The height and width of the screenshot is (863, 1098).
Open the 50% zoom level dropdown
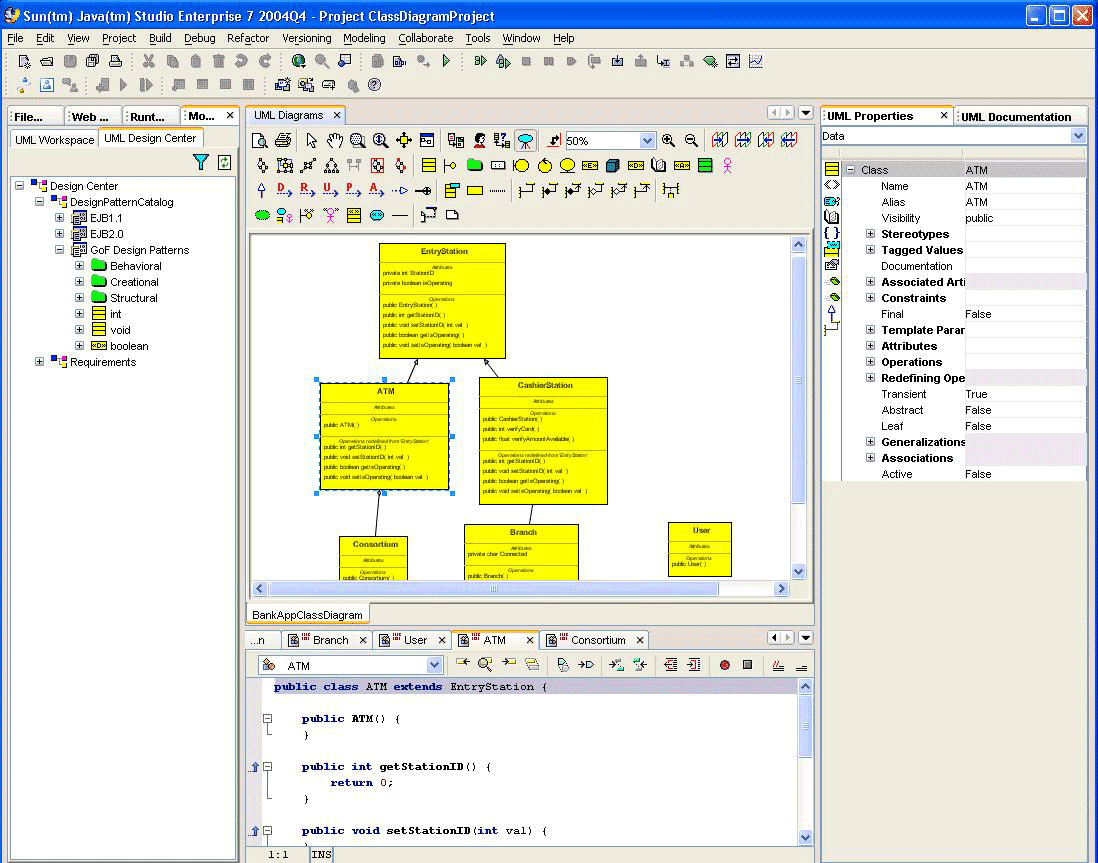(x=647, y=141)
